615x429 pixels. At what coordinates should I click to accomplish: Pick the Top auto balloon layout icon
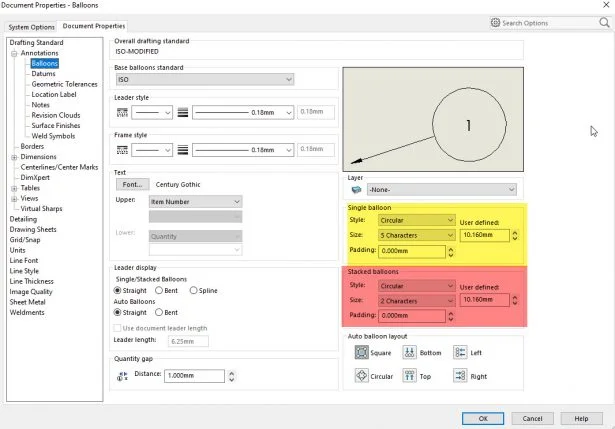pos(410,376)
